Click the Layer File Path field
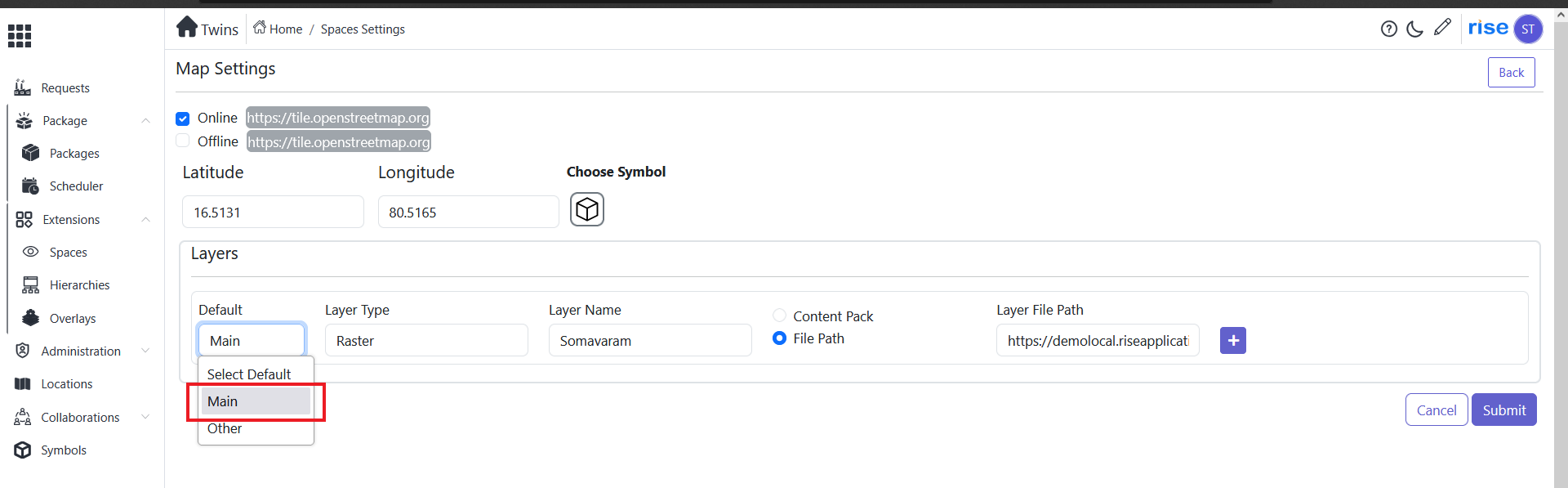The height and width of the screenshot is (488, 1568). tap(1098, 340)
